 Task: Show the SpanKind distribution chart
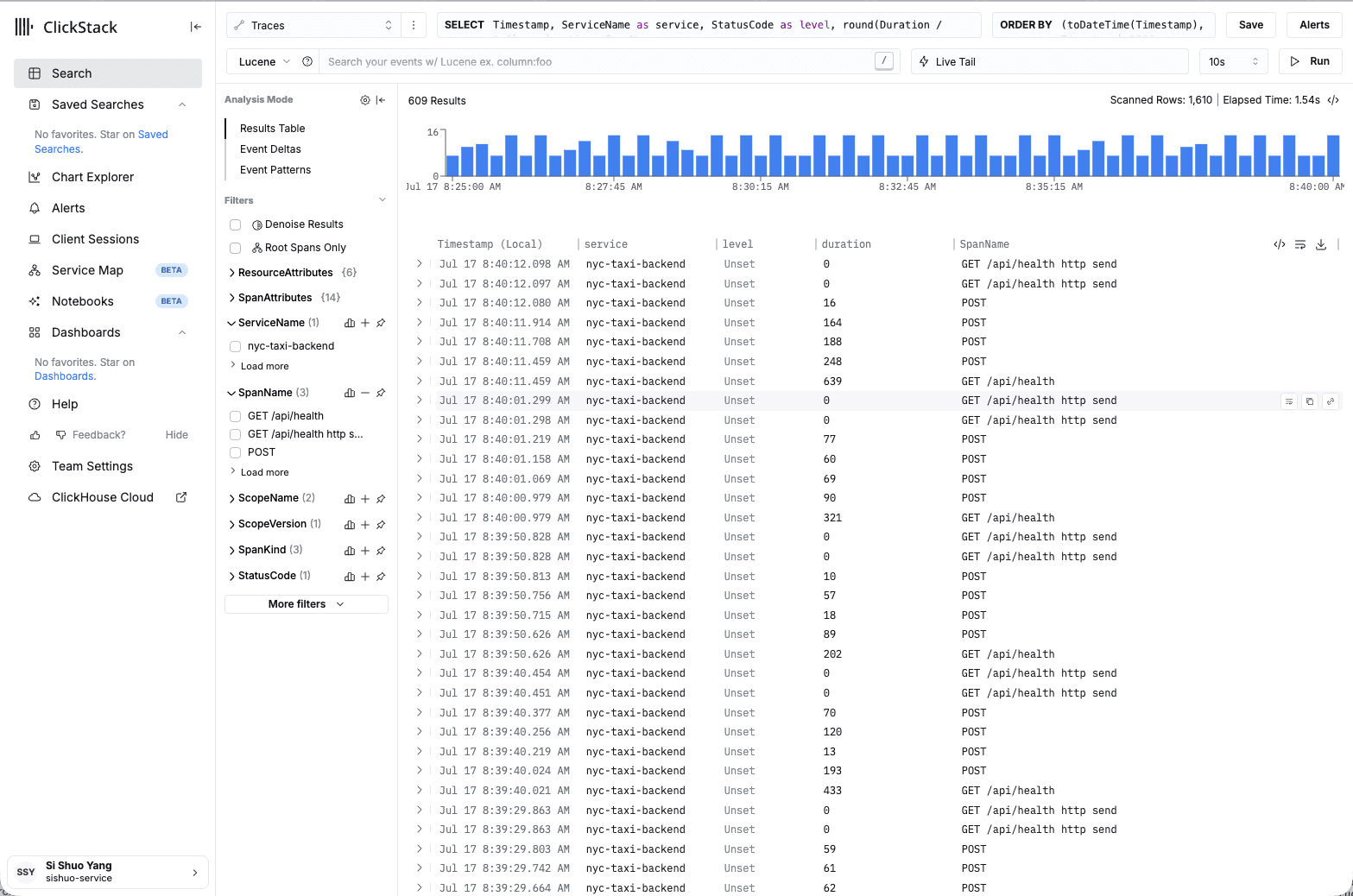350,551
